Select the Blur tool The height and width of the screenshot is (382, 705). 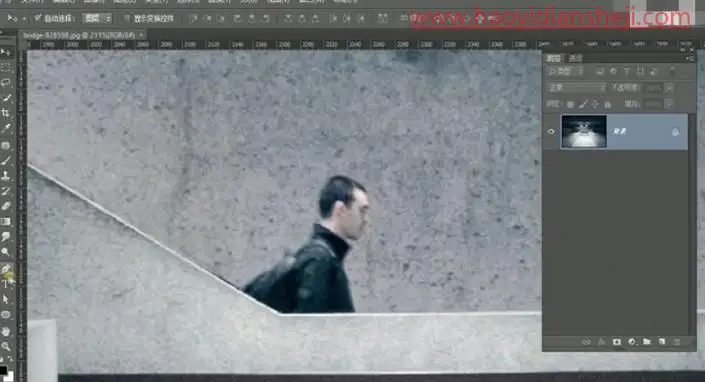pos(6,236)
